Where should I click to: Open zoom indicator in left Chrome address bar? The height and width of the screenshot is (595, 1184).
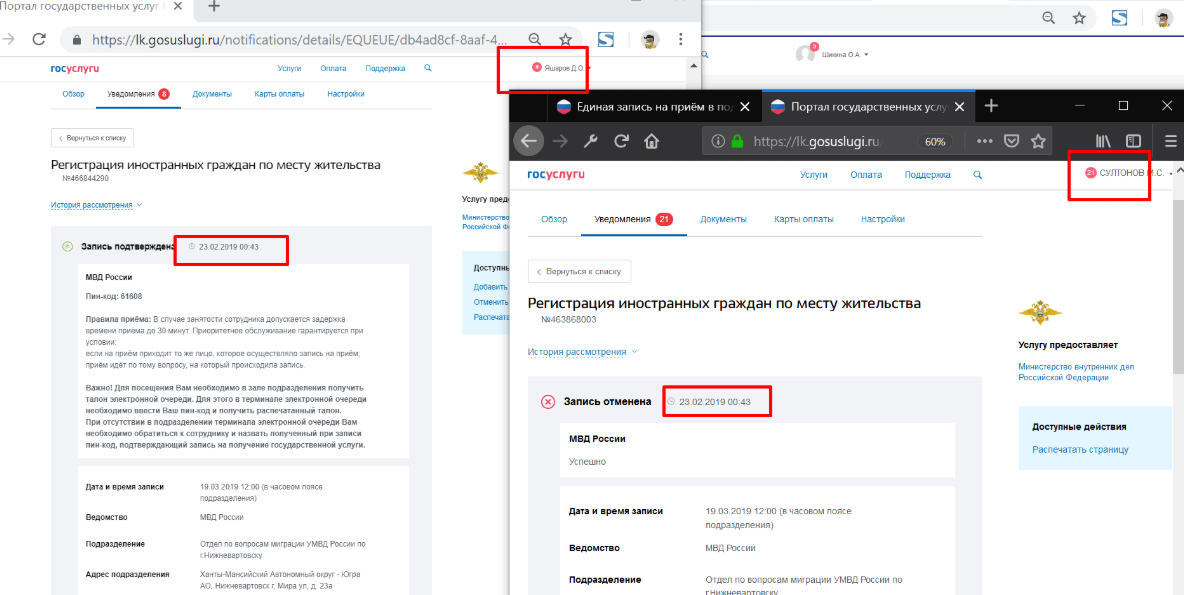pyautogui.click(x=534, y=39)
